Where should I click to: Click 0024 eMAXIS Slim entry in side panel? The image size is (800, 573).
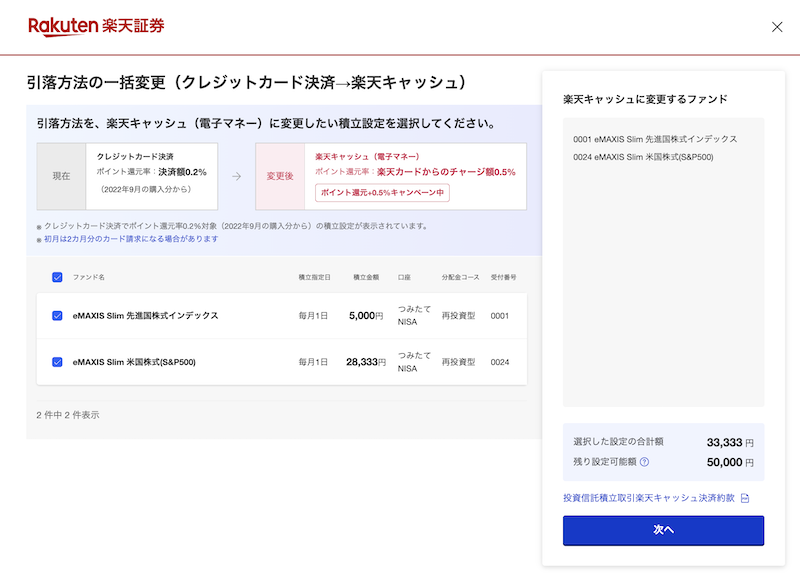[x=643, y=157]
